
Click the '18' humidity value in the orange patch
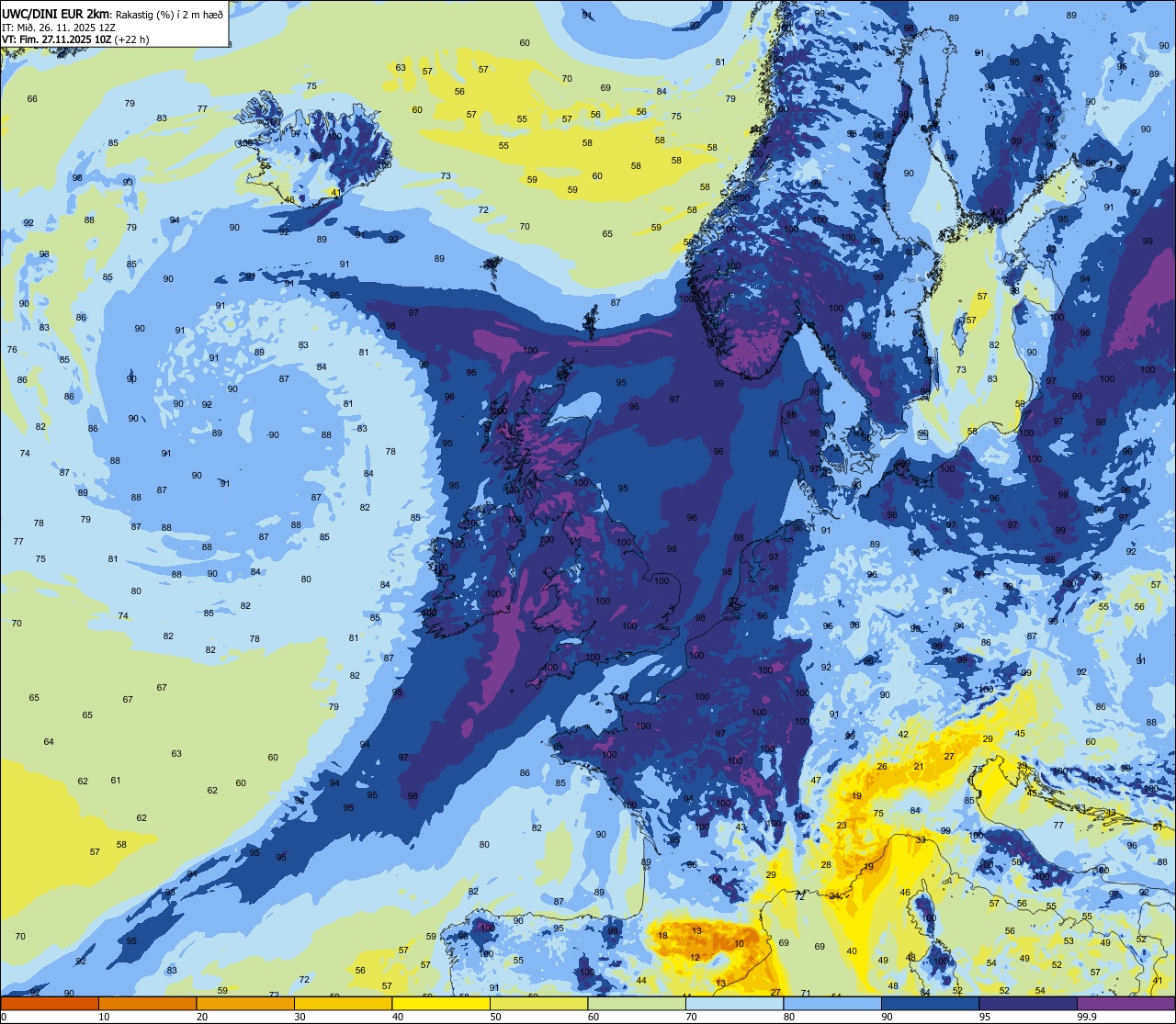tap(663, 936)
